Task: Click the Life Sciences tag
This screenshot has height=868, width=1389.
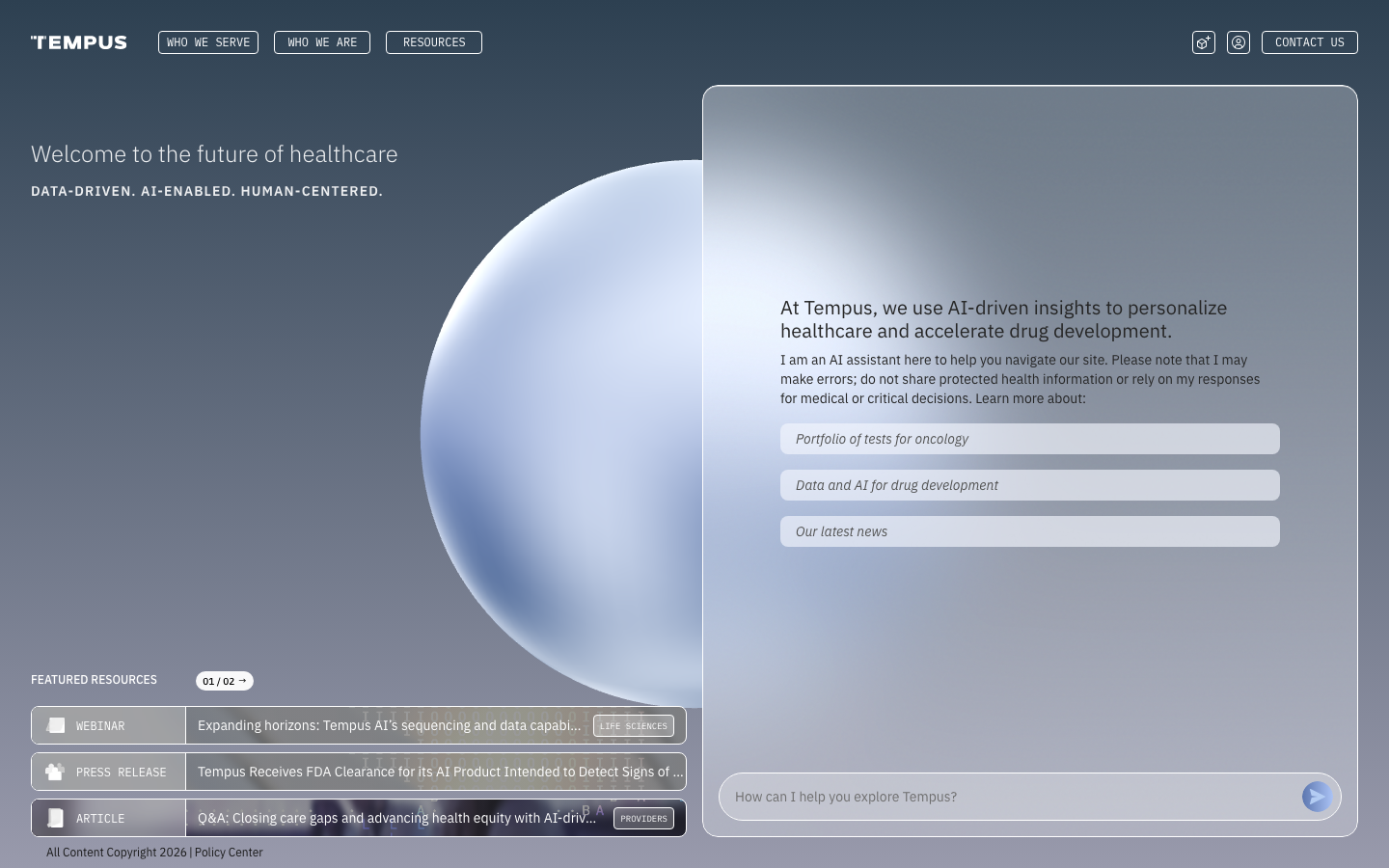Action: click(634, 725)
